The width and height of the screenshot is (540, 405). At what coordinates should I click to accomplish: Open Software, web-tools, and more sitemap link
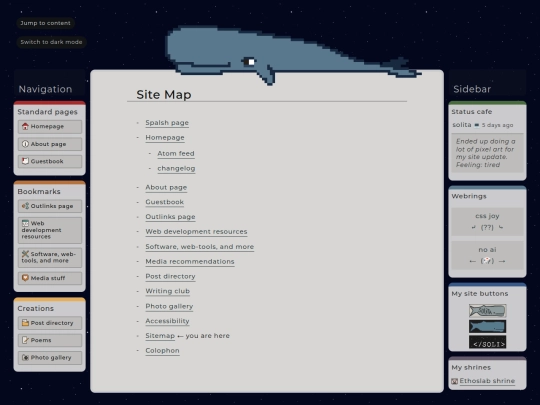200,247
